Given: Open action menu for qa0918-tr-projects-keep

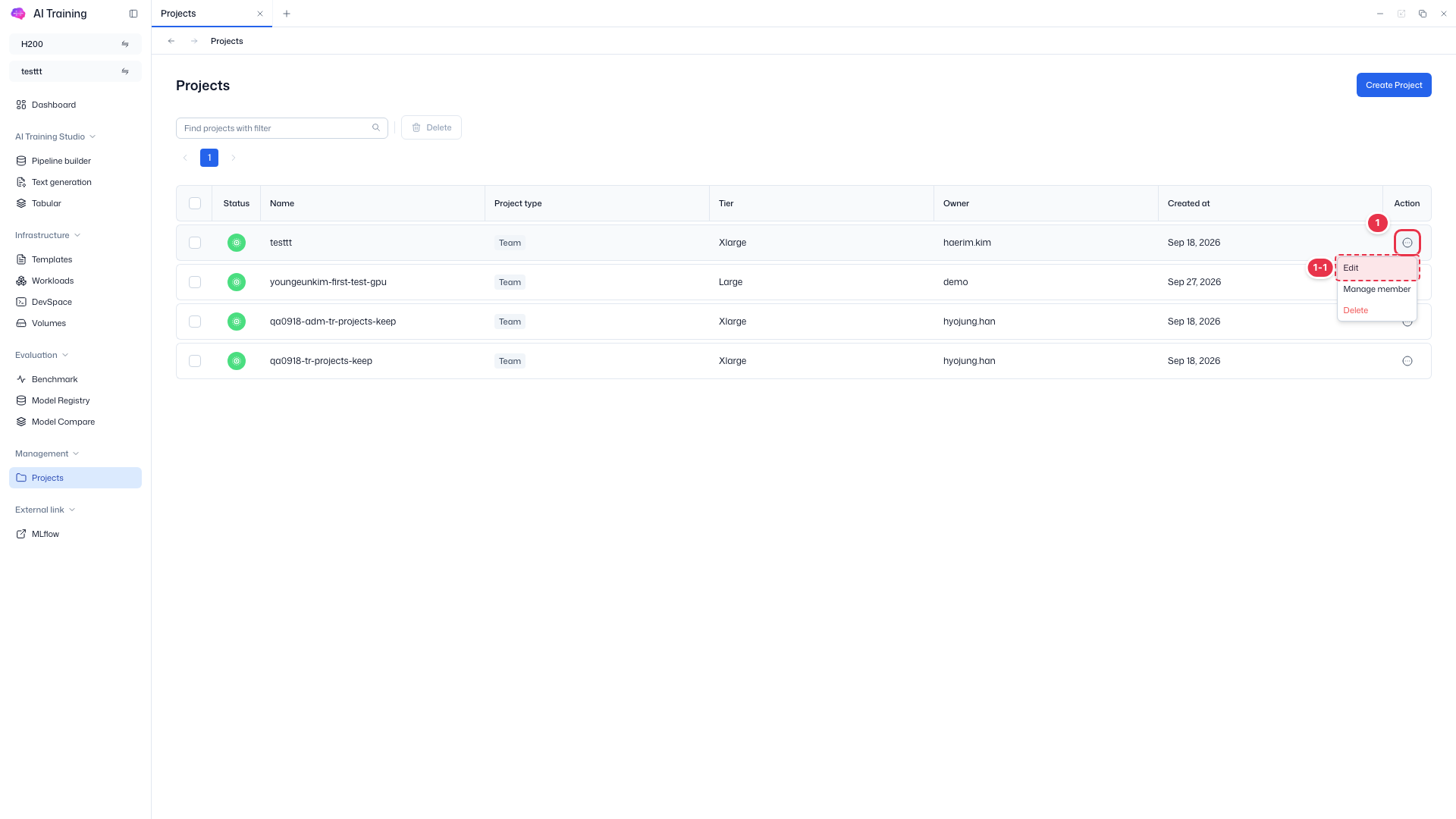Looking at the screenshot, I should (1407, 361).
